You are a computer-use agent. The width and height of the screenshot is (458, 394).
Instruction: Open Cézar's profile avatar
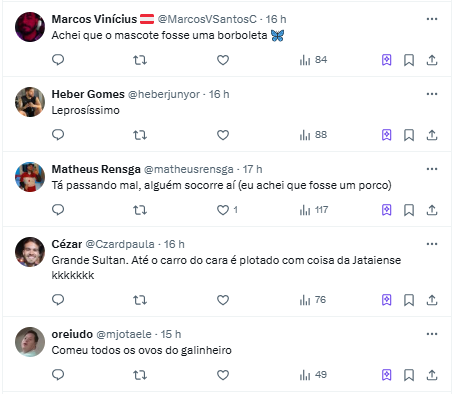(x=30, y=252)
